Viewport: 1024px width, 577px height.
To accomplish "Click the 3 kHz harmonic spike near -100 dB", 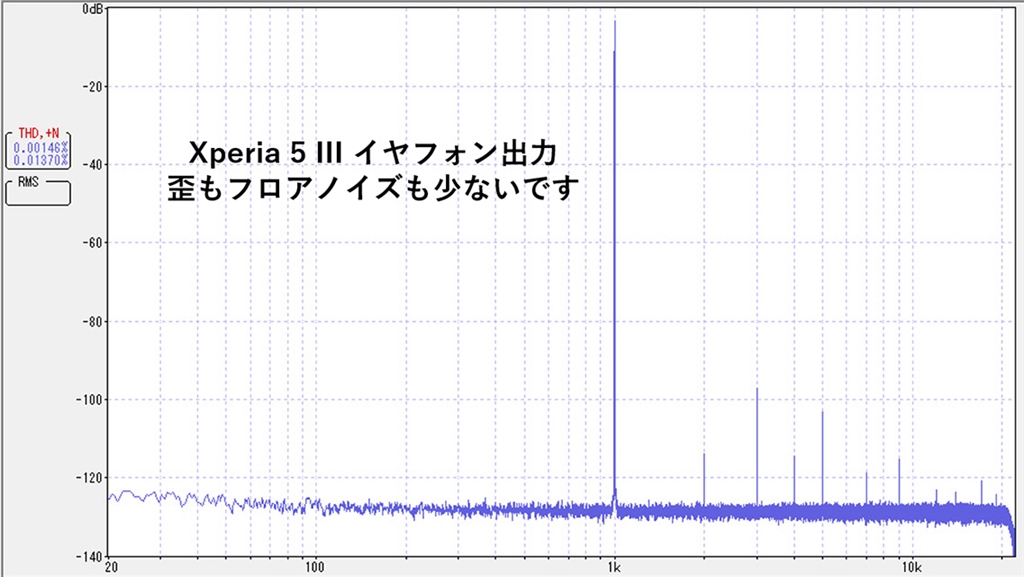I will click(x=757, y=446).
